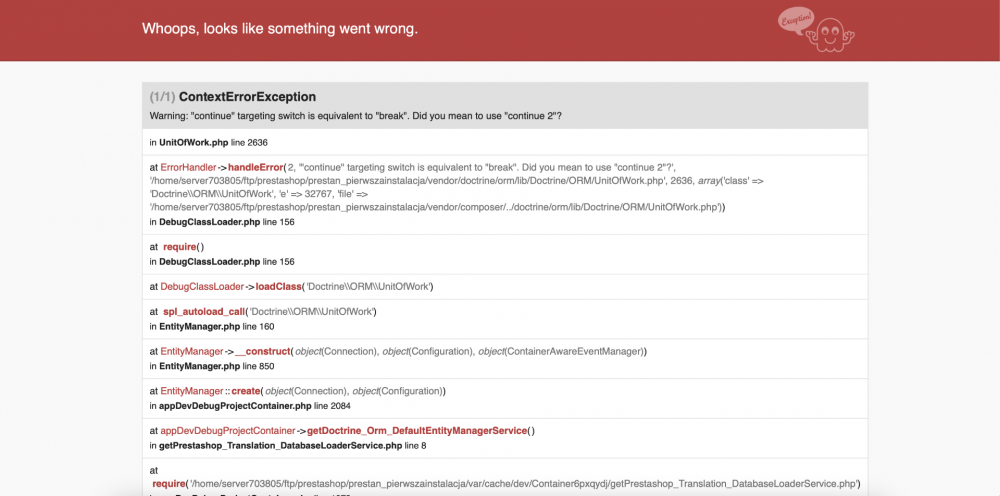Click the ErrorHandler class name
This screenshot has height=496, width=1000.
point(188,167)
